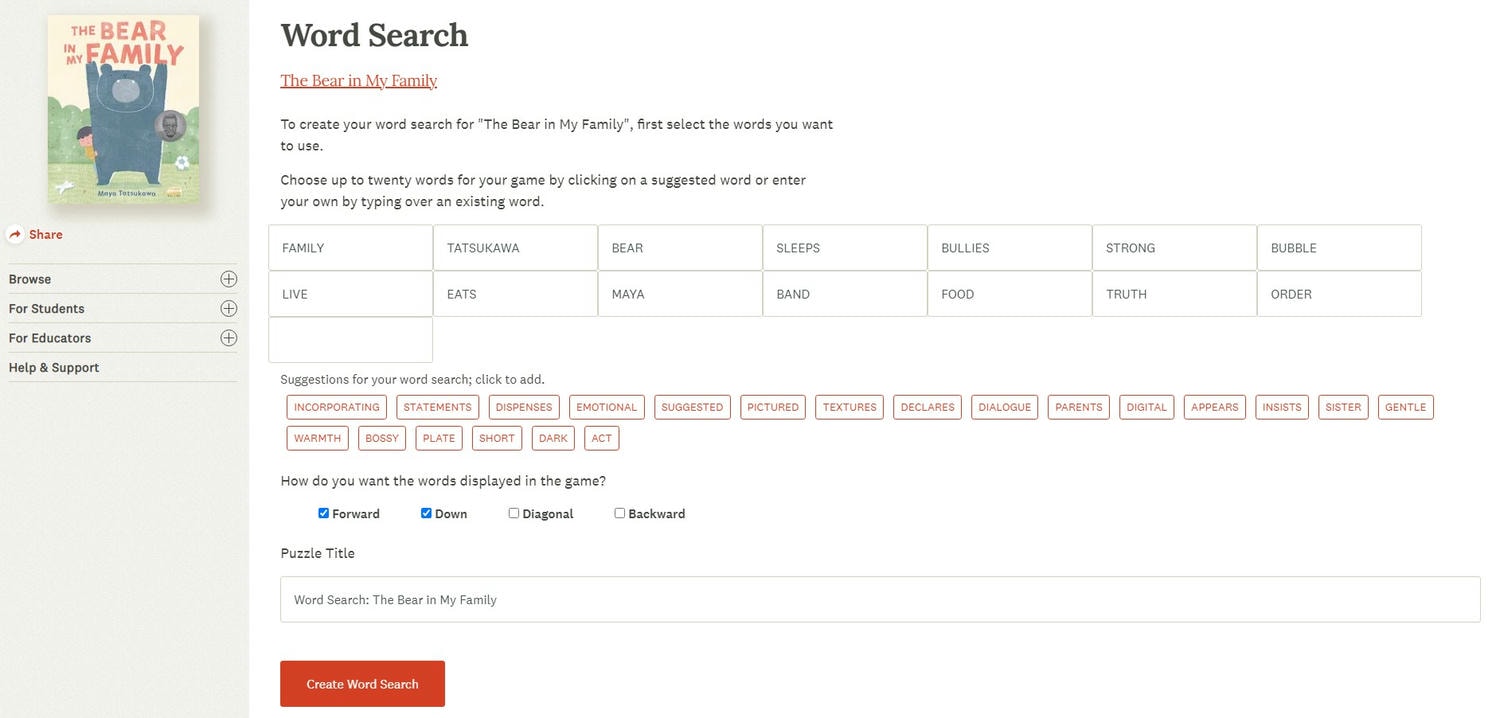Screen dimensions: 1500x718
Task: Add suggested word SISTER
Action: pyautogui.click(x=1343, y=407)
